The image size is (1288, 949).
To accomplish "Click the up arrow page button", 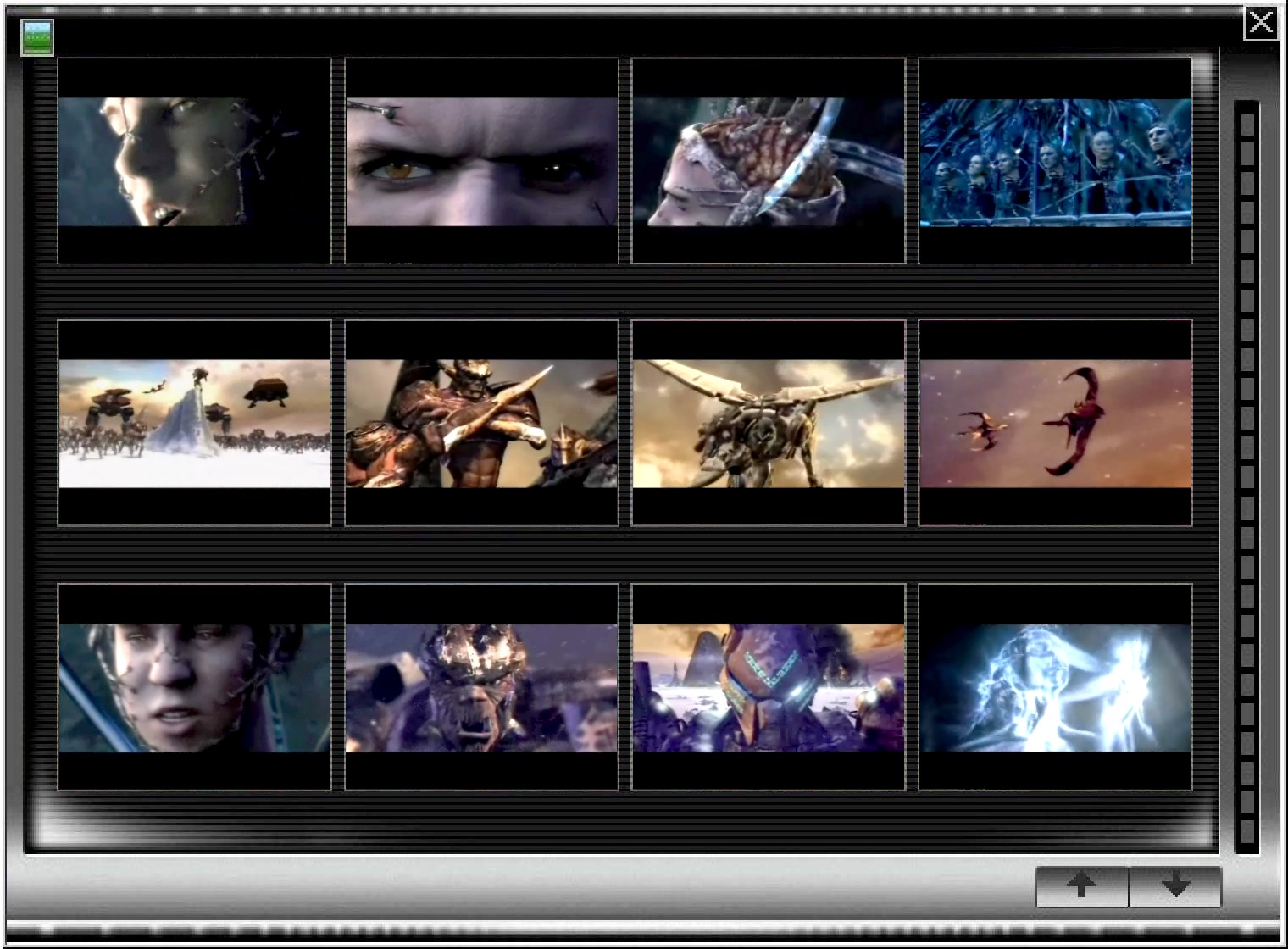I will coord(1082,886).
